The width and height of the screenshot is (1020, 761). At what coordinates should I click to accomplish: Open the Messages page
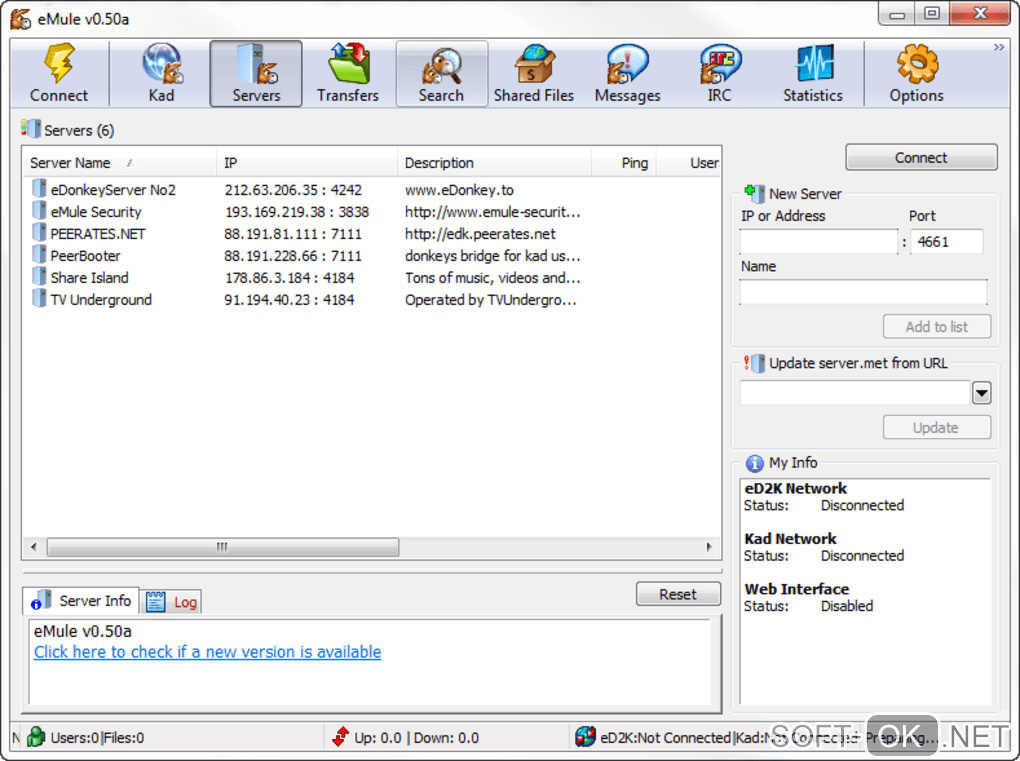click(628, 73)
